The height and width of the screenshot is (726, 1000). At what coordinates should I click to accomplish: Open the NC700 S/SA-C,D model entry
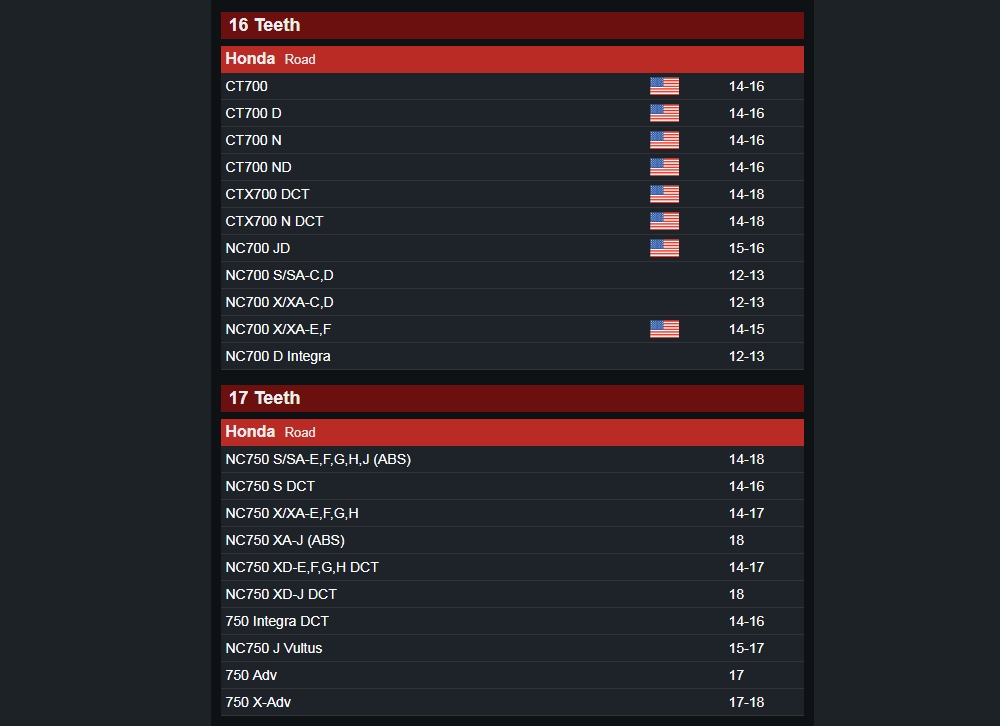click(512, 275)
